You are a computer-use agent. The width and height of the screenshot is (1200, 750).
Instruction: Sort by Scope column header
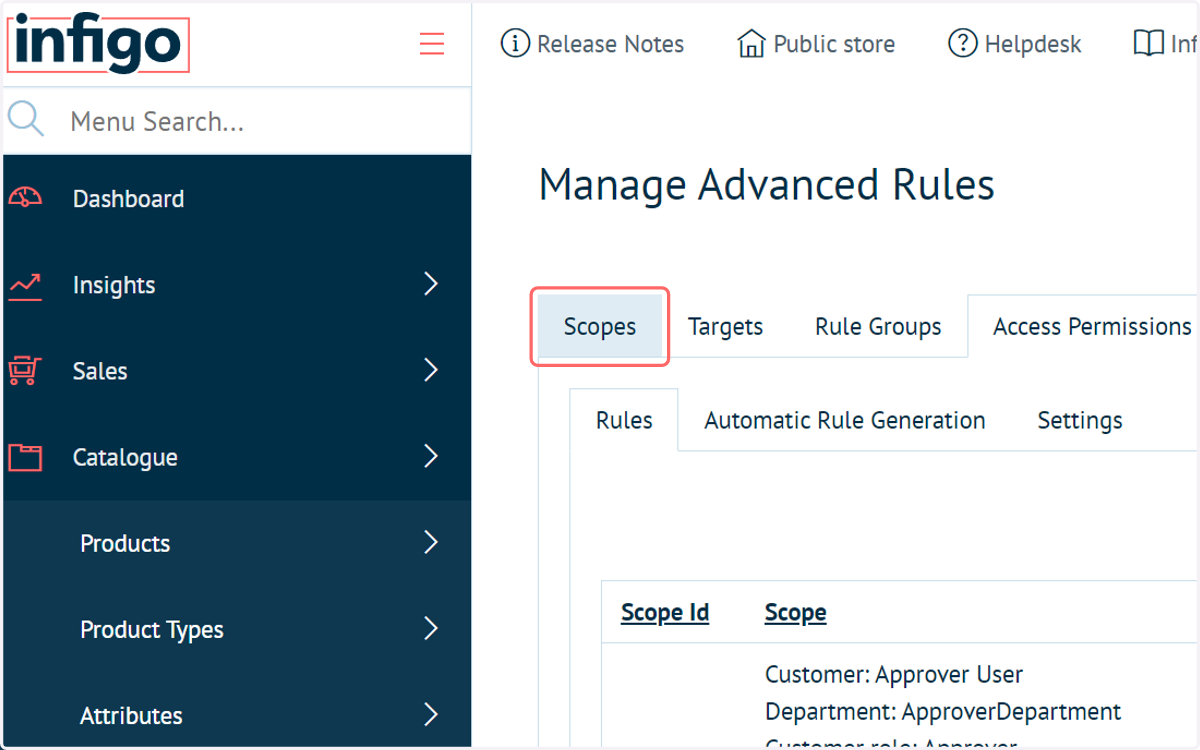pyautogui.click(x=796, y=612)
